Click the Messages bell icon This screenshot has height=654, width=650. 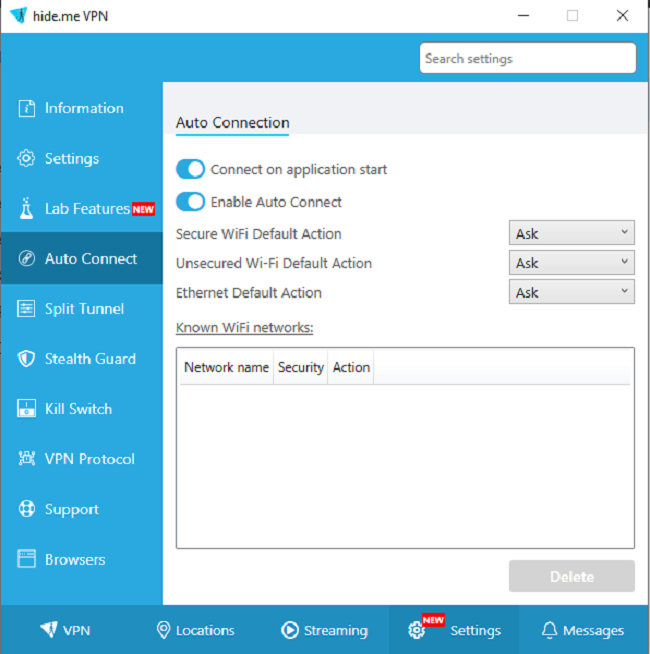tap(549, 630)
